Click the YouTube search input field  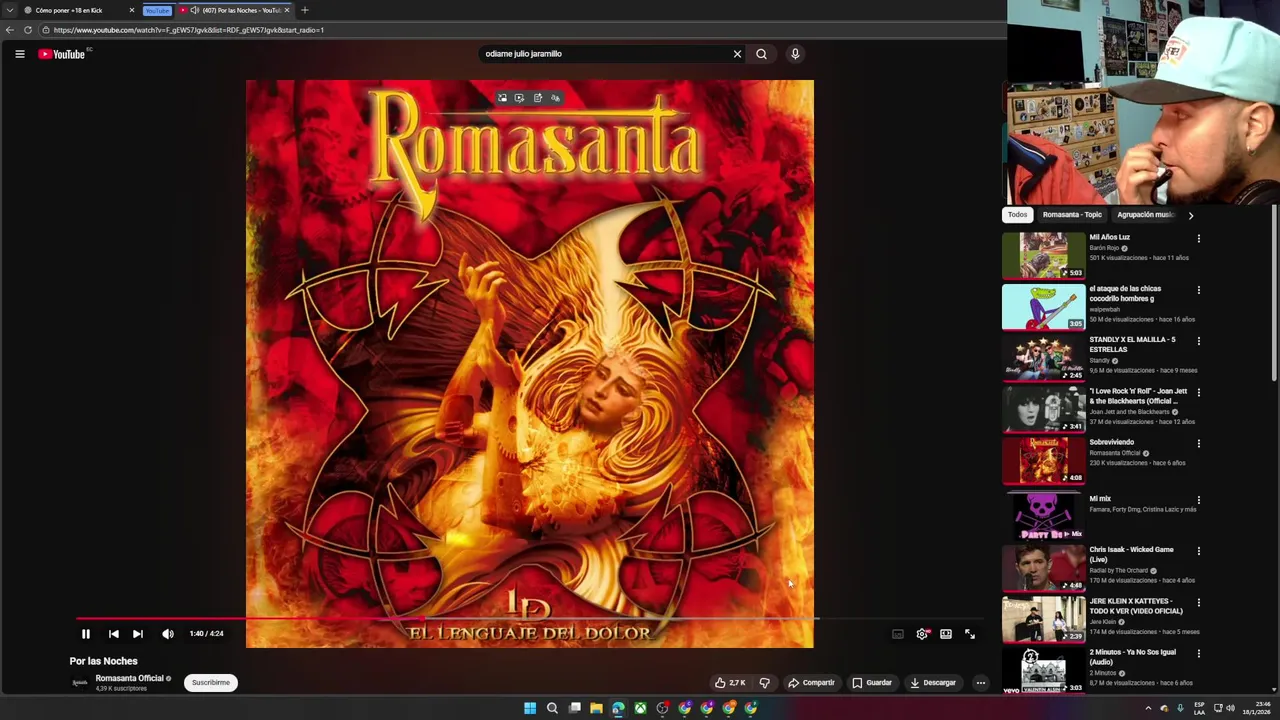(x=605, y=54)
